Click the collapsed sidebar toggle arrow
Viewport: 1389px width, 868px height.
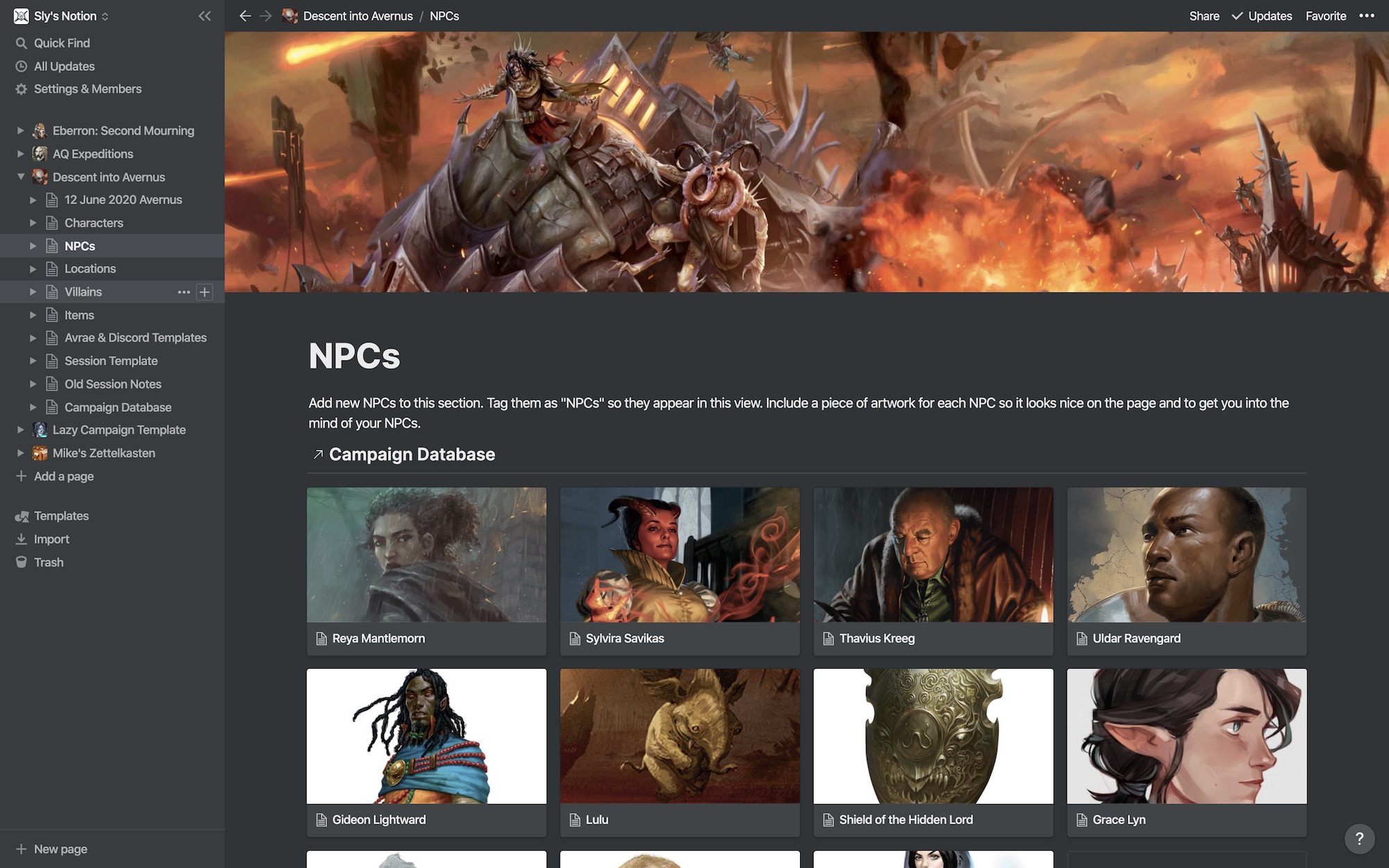point(204,16)
